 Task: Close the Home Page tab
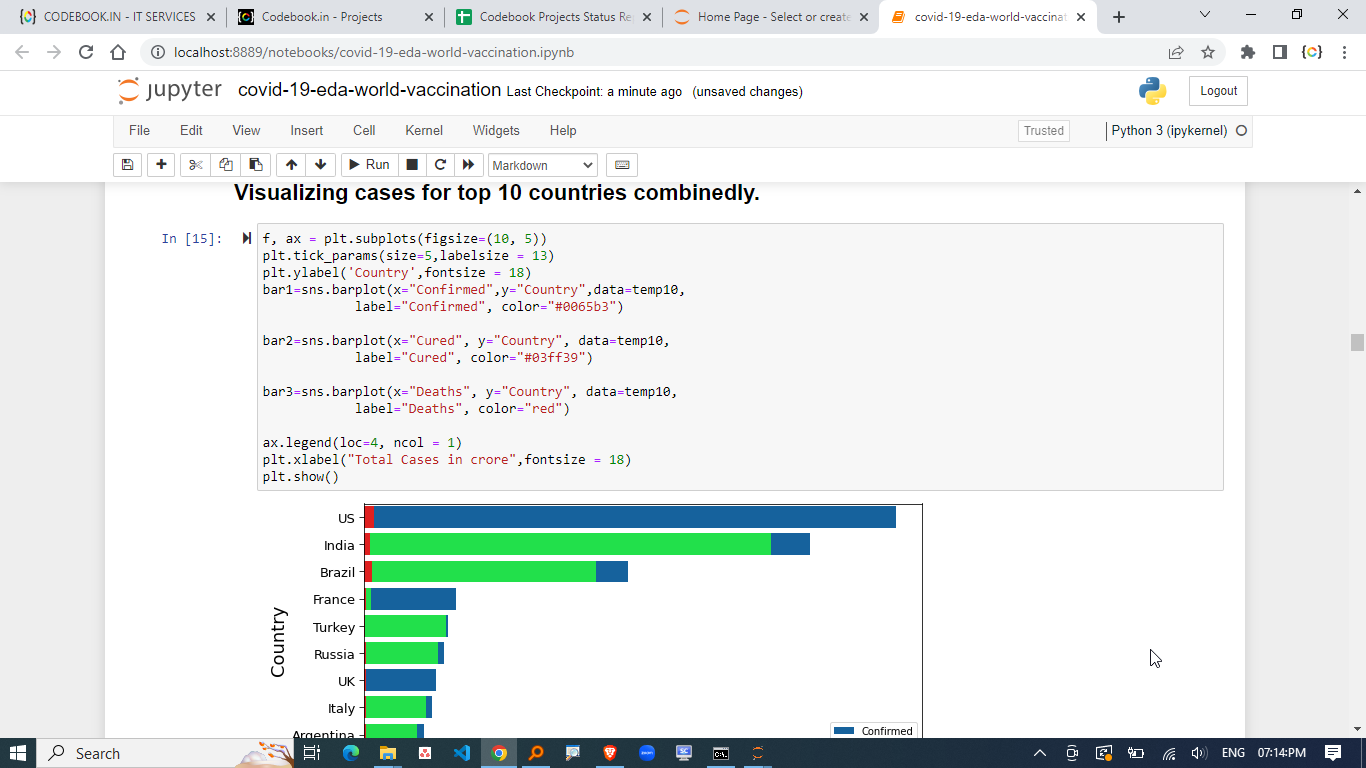pyautogui.click(x=862, y=17)
